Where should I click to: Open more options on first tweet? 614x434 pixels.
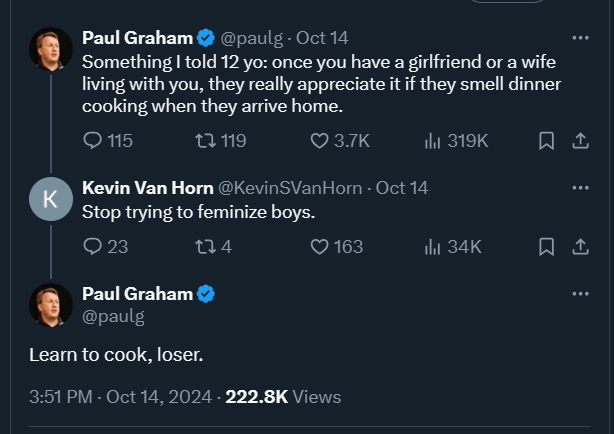click(x=580, y=38)
